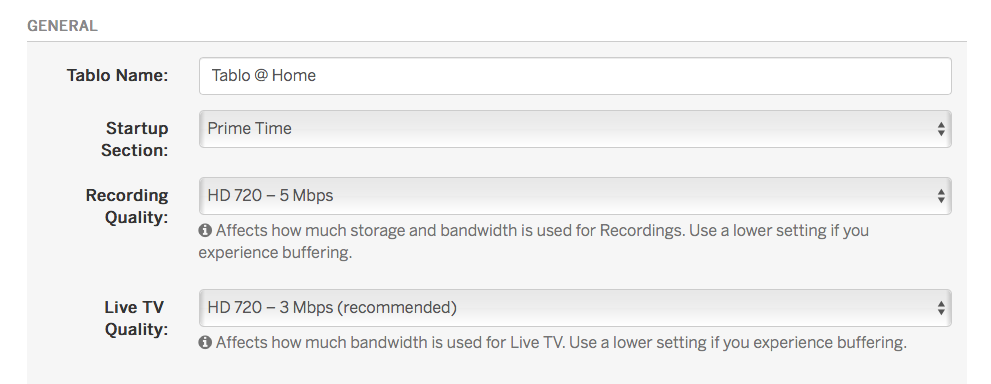This screenshot has height=384, width=991.
Task: Focus the Tablo Name text field
Action: pyautogui.click(x=575, y=76)
